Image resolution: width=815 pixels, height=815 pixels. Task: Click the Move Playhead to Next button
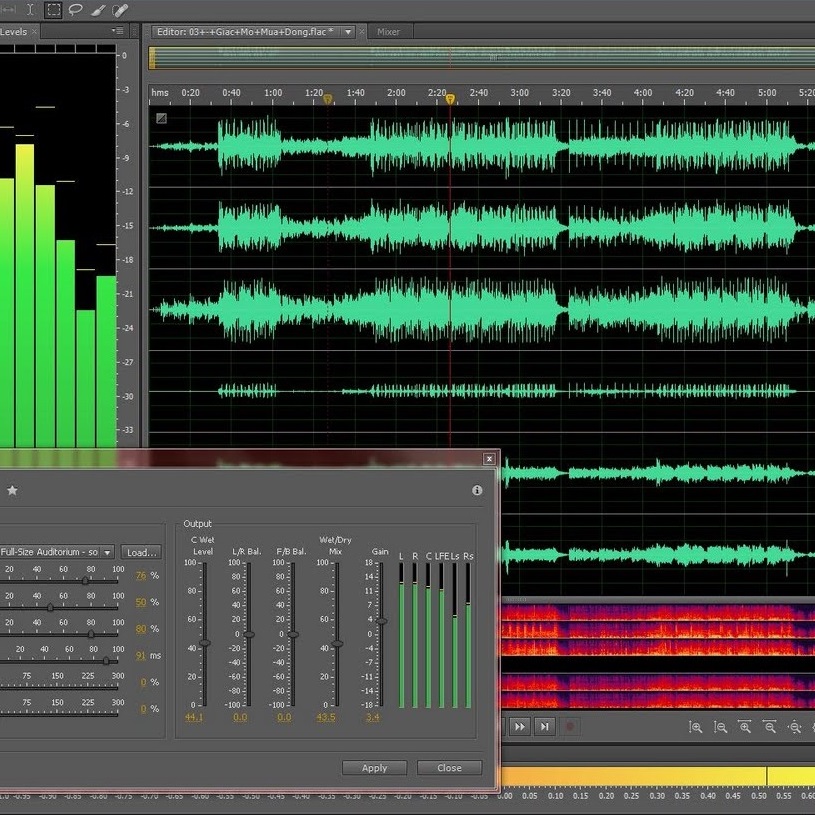coord(544,727)
